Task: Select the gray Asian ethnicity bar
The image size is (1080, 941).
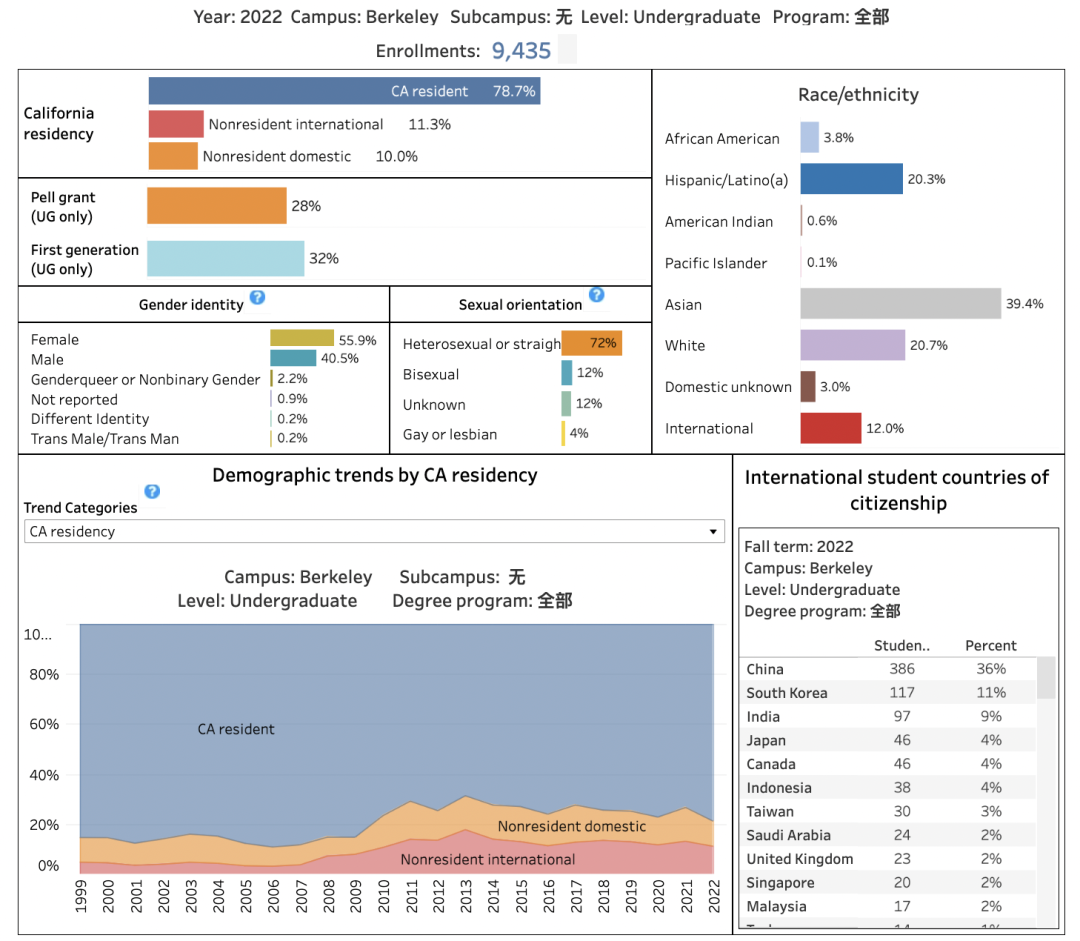Action: tap(900, 304)
